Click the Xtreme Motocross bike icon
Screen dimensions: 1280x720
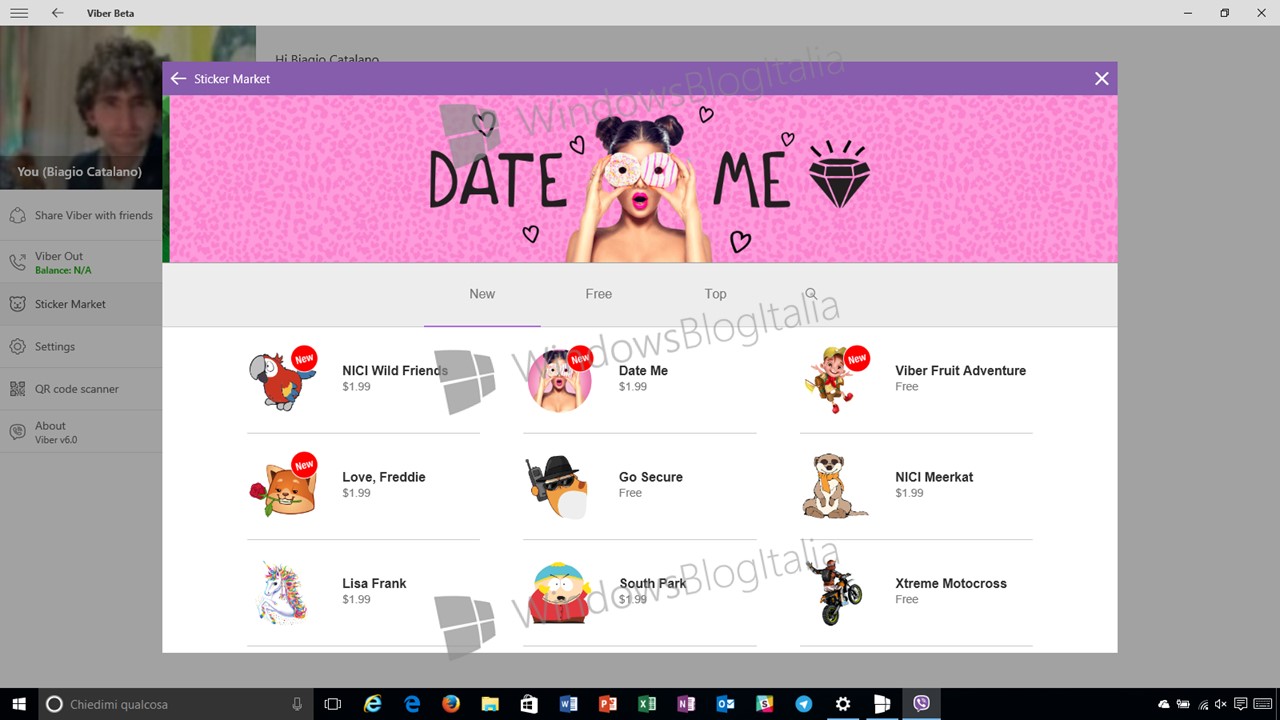pos(835,592)
